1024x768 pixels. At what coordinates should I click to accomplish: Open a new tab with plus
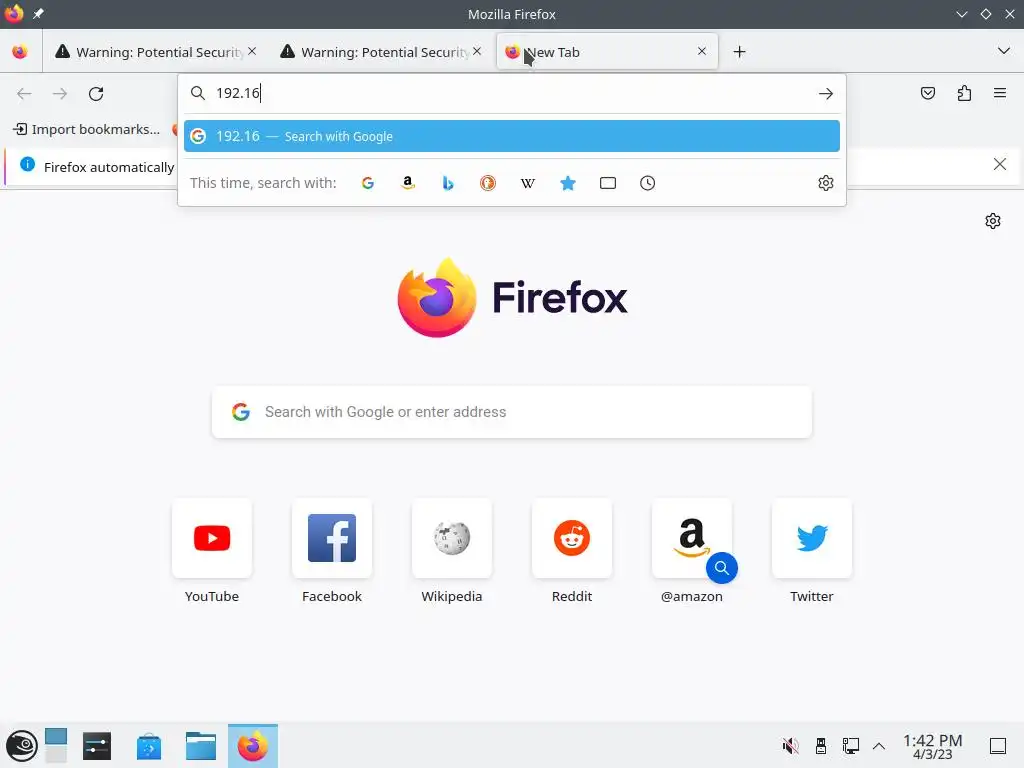tap(739, 52)
